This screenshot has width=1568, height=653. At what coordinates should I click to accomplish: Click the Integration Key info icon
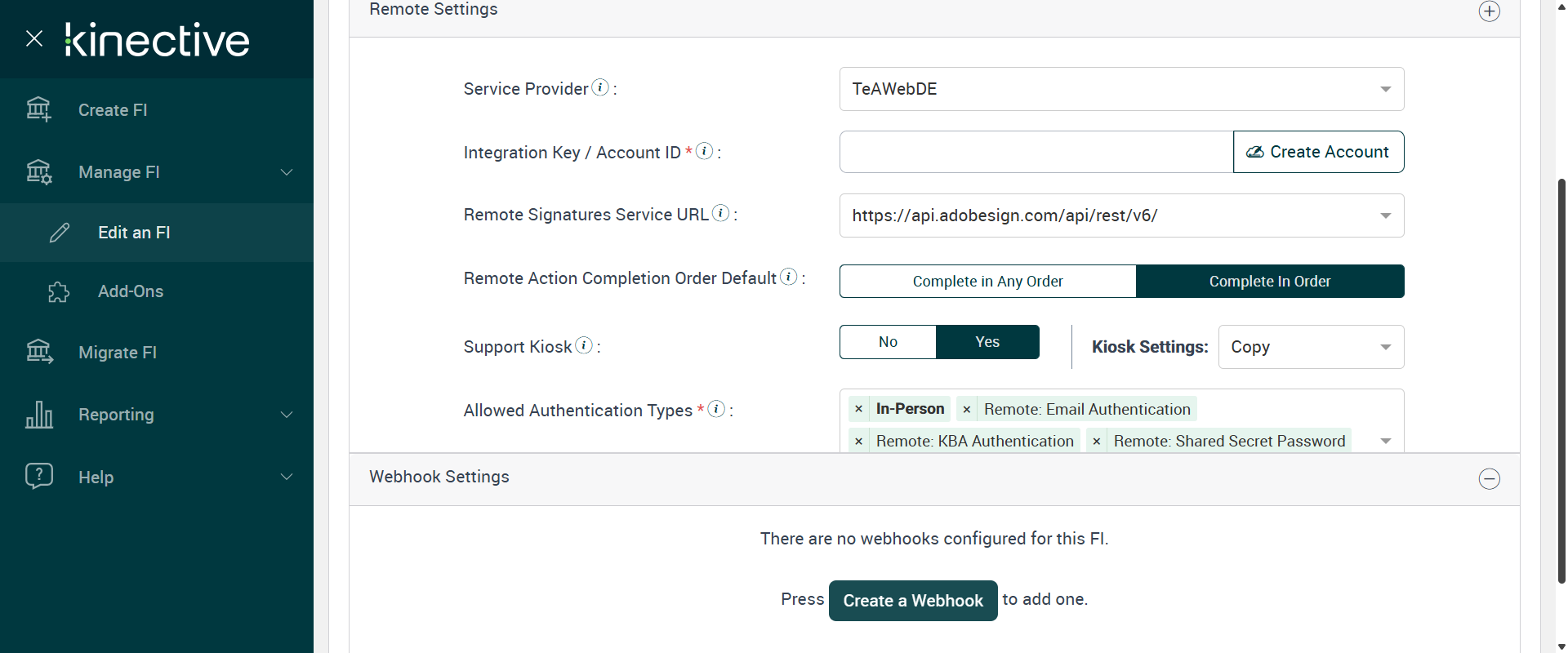click(704, 151)
